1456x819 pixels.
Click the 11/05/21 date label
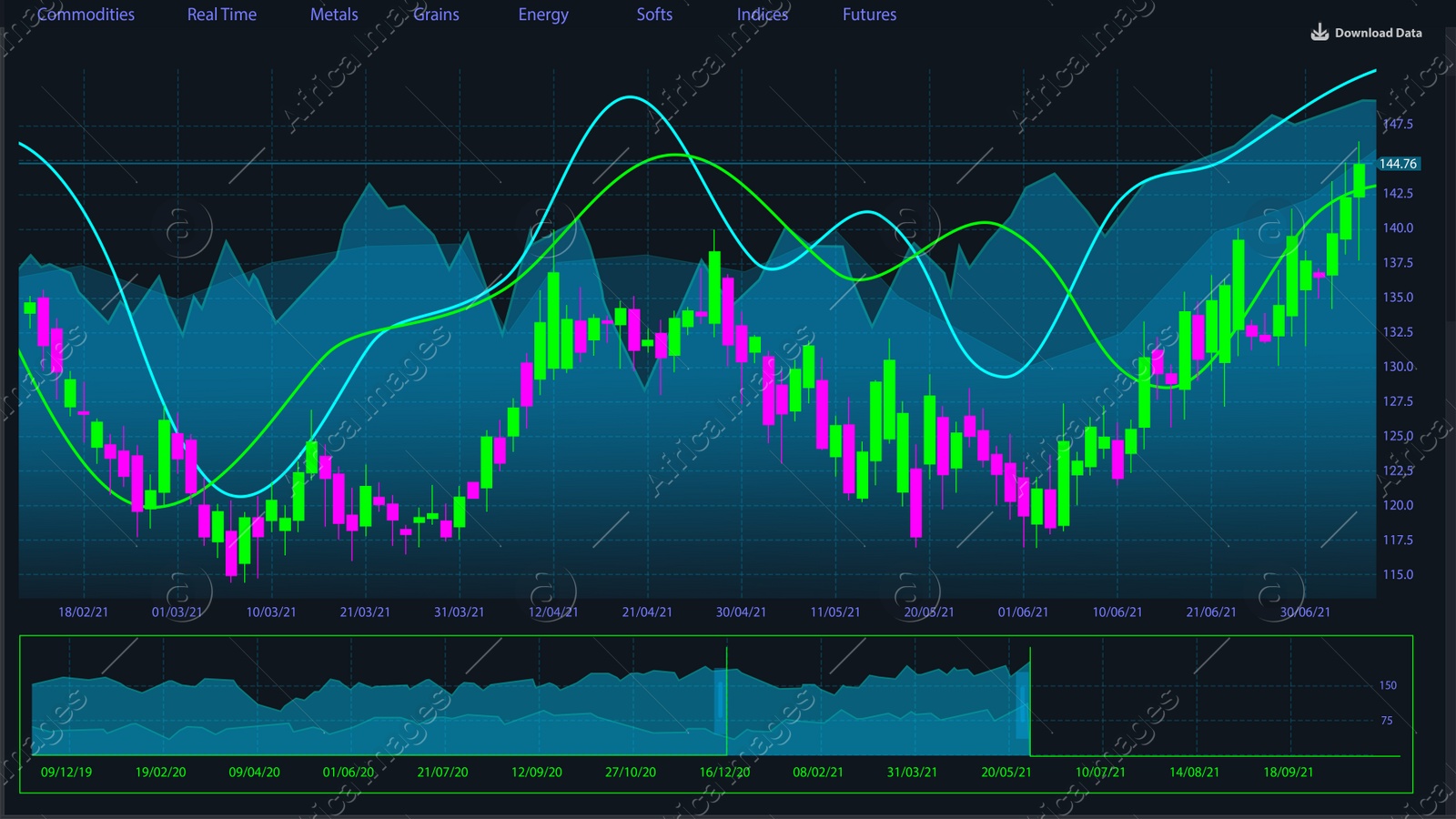tap(835, 612)
